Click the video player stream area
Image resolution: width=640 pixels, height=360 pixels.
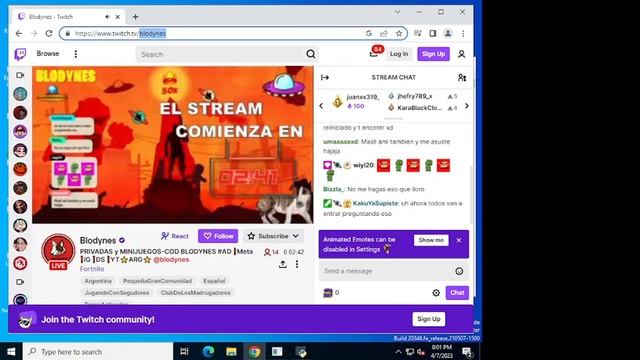click(x=173, y=145)
